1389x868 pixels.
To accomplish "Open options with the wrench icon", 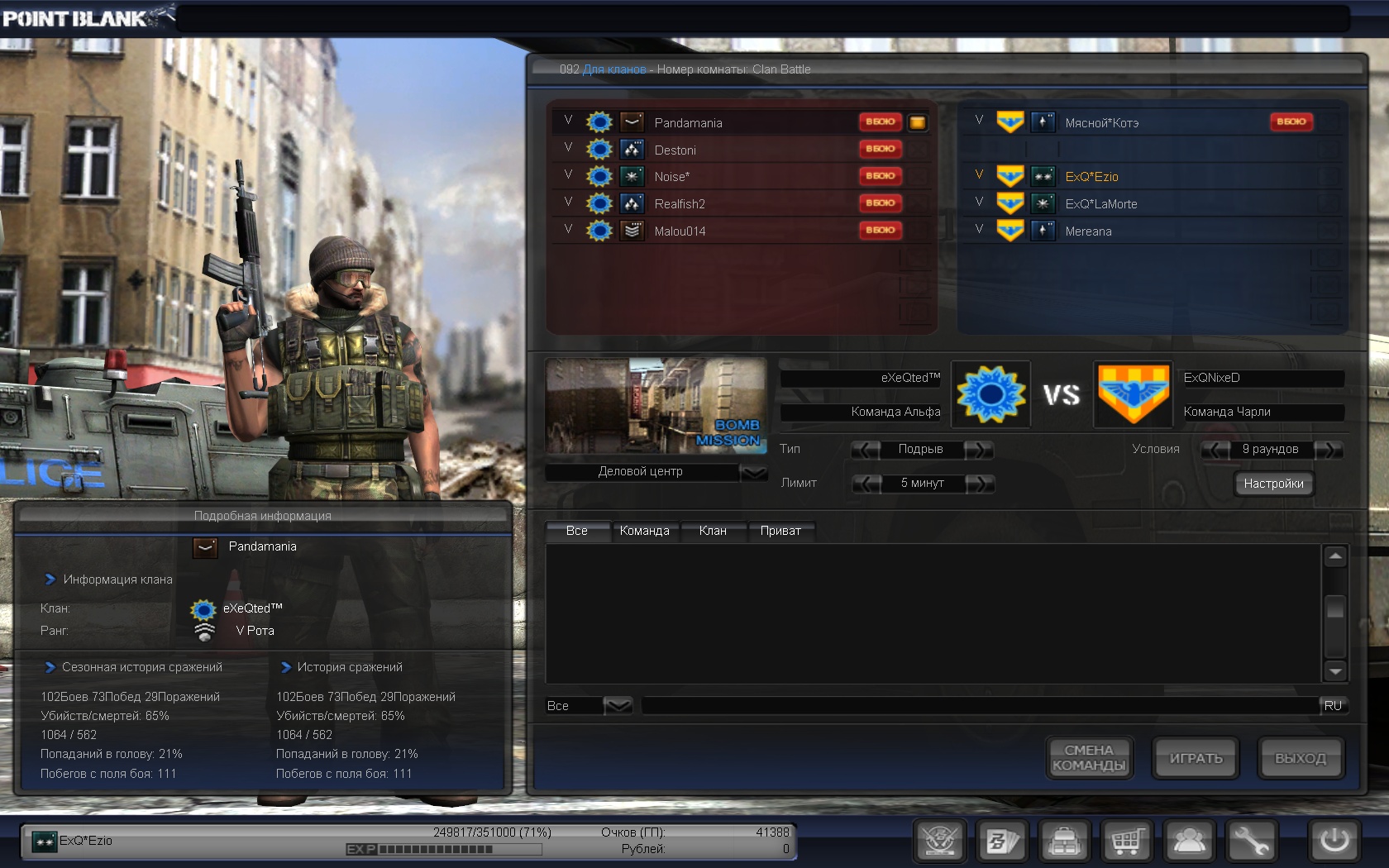I will pyautogui.click(x=1252, y=842).
